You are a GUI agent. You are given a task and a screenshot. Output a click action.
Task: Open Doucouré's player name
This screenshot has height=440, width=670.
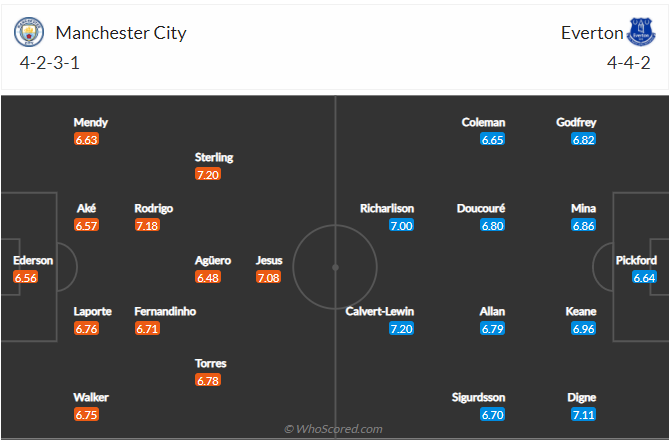click(x=481, y=208)
